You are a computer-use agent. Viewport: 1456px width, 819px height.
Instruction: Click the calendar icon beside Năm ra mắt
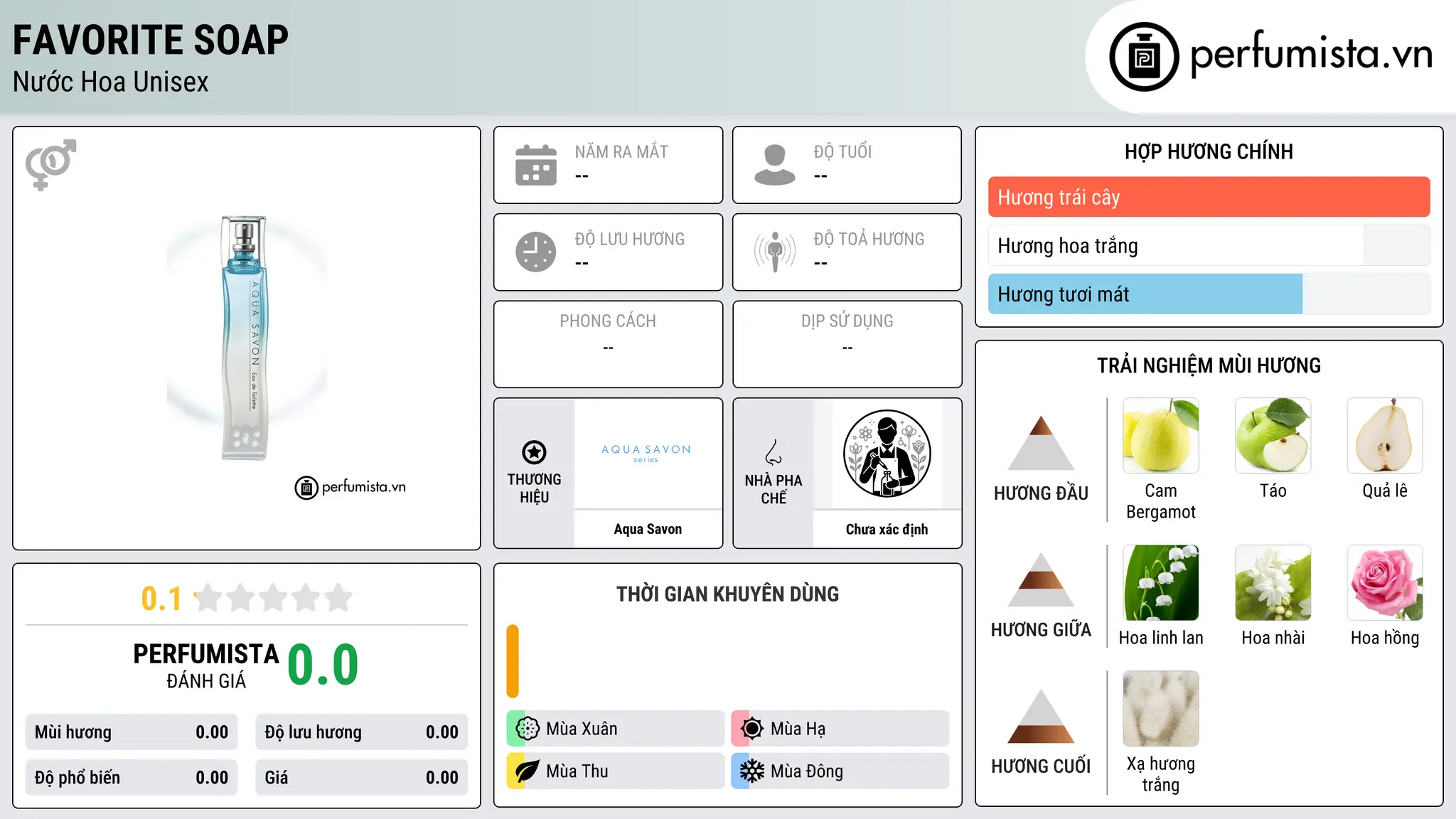coord(536,165)
